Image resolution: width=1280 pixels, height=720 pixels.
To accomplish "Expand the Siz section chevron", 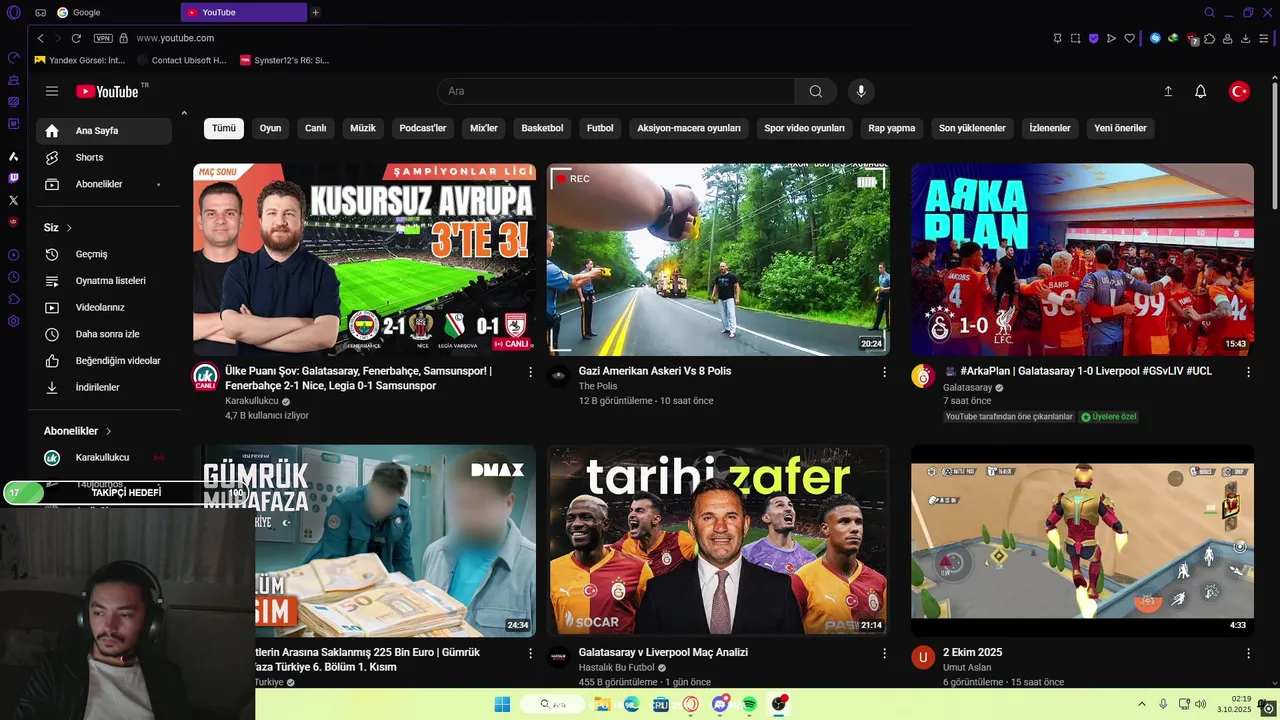I will click(69, 228).
